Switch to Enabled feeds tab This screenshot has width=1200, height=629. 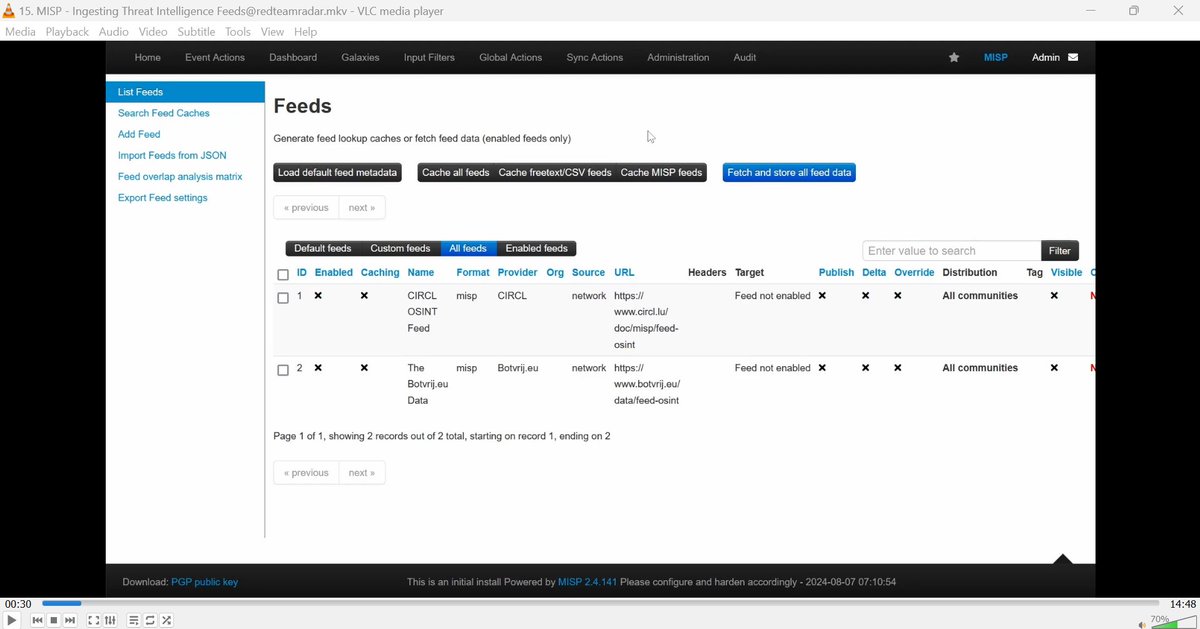point(537,249)
